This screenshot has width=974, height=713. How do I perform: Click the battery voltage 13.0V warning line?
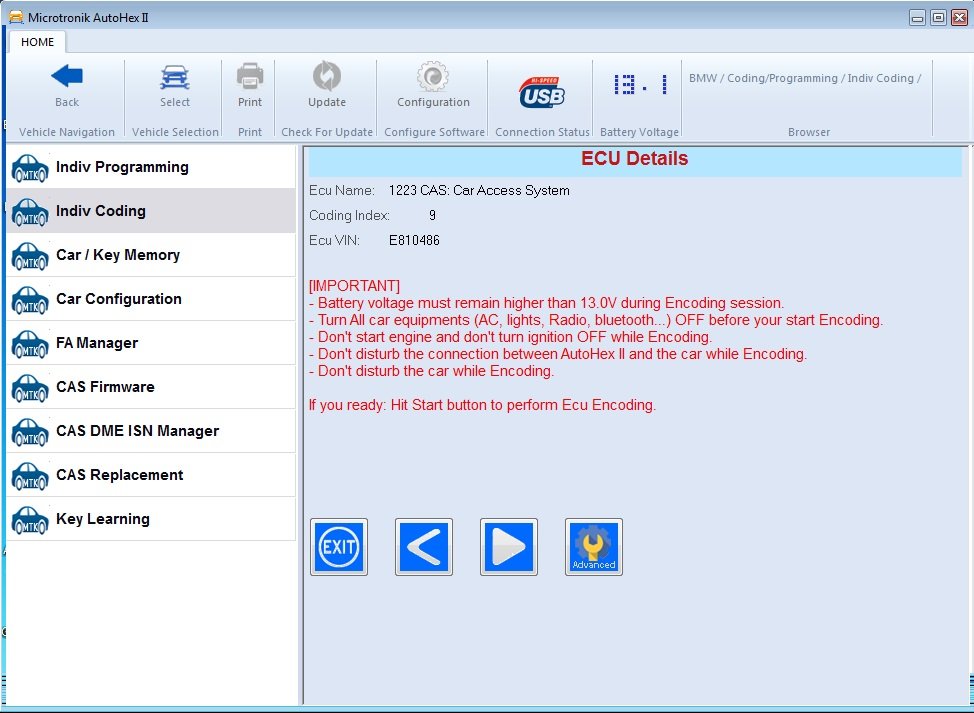pos(547,303)
